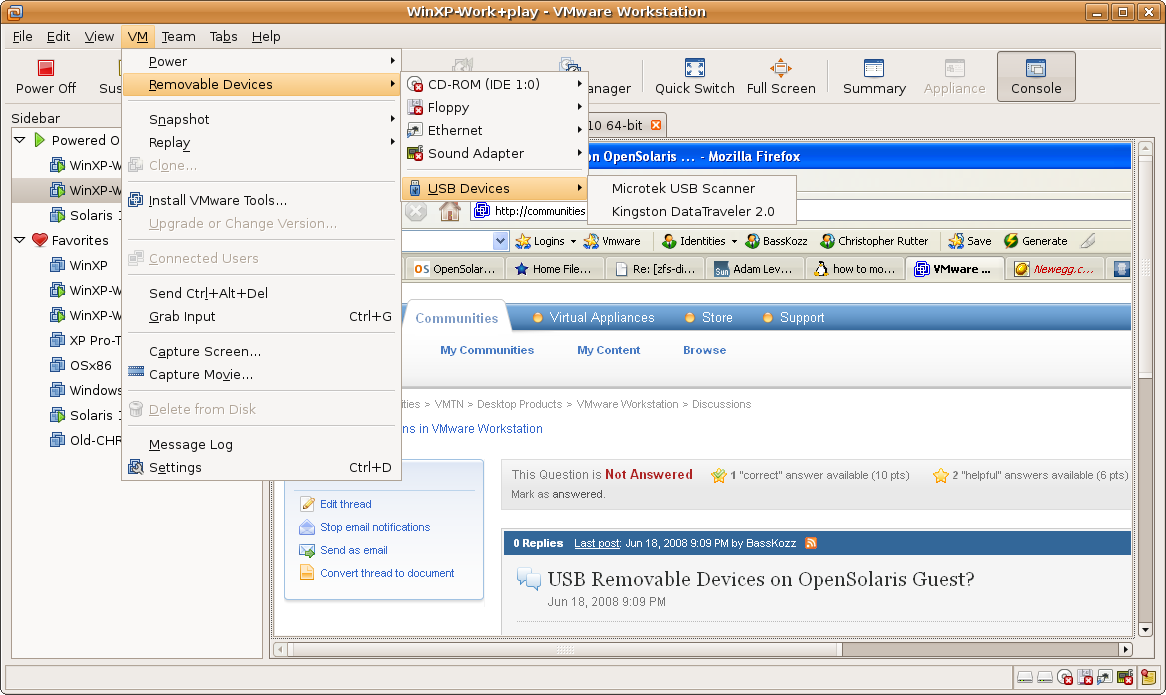The height and width of the screenshot is (695, 1166).
Task: Collapse the Favorites tree group
Action: pyautogui.click(x=21, y=240)
